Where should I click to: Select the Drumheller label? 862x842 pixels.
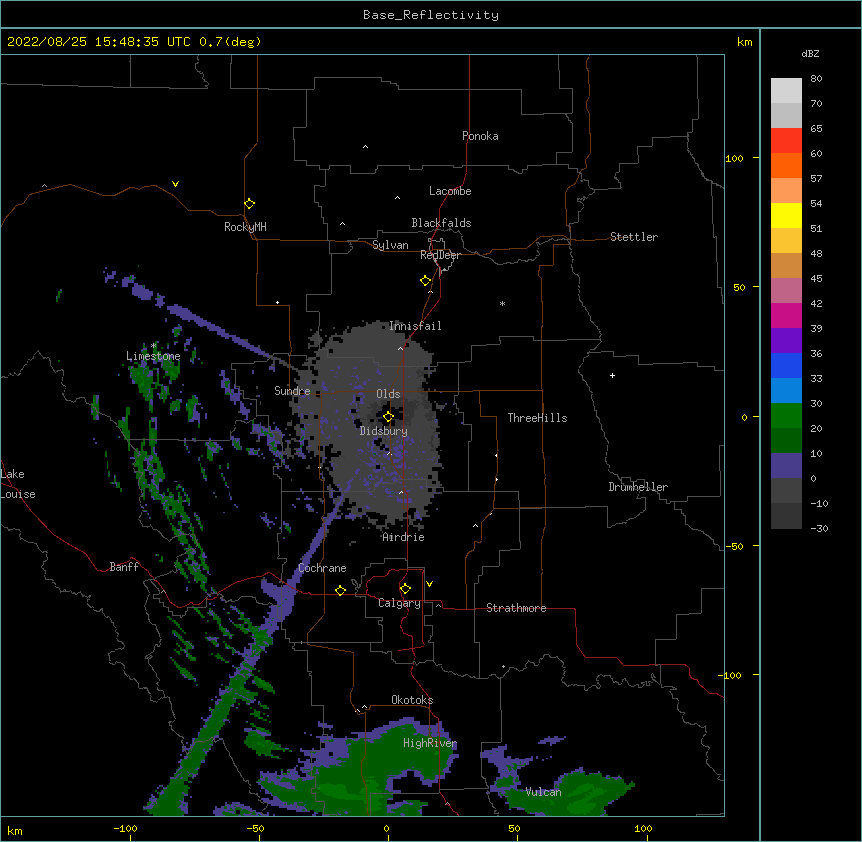(638, 487)
